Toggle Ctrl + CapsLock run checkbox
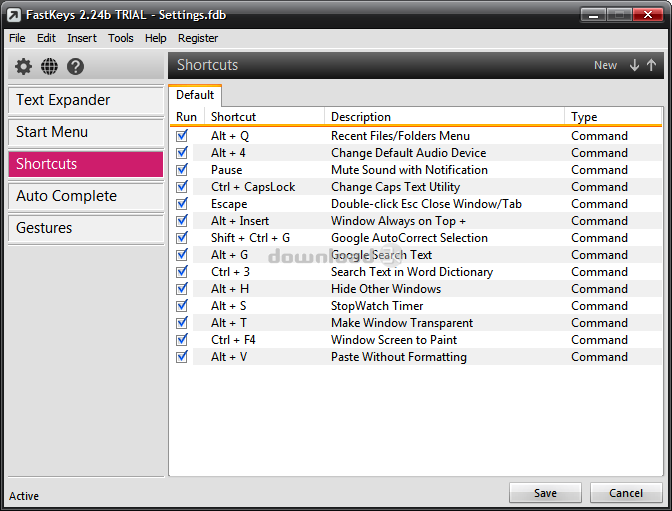 (x=182, y=187)
